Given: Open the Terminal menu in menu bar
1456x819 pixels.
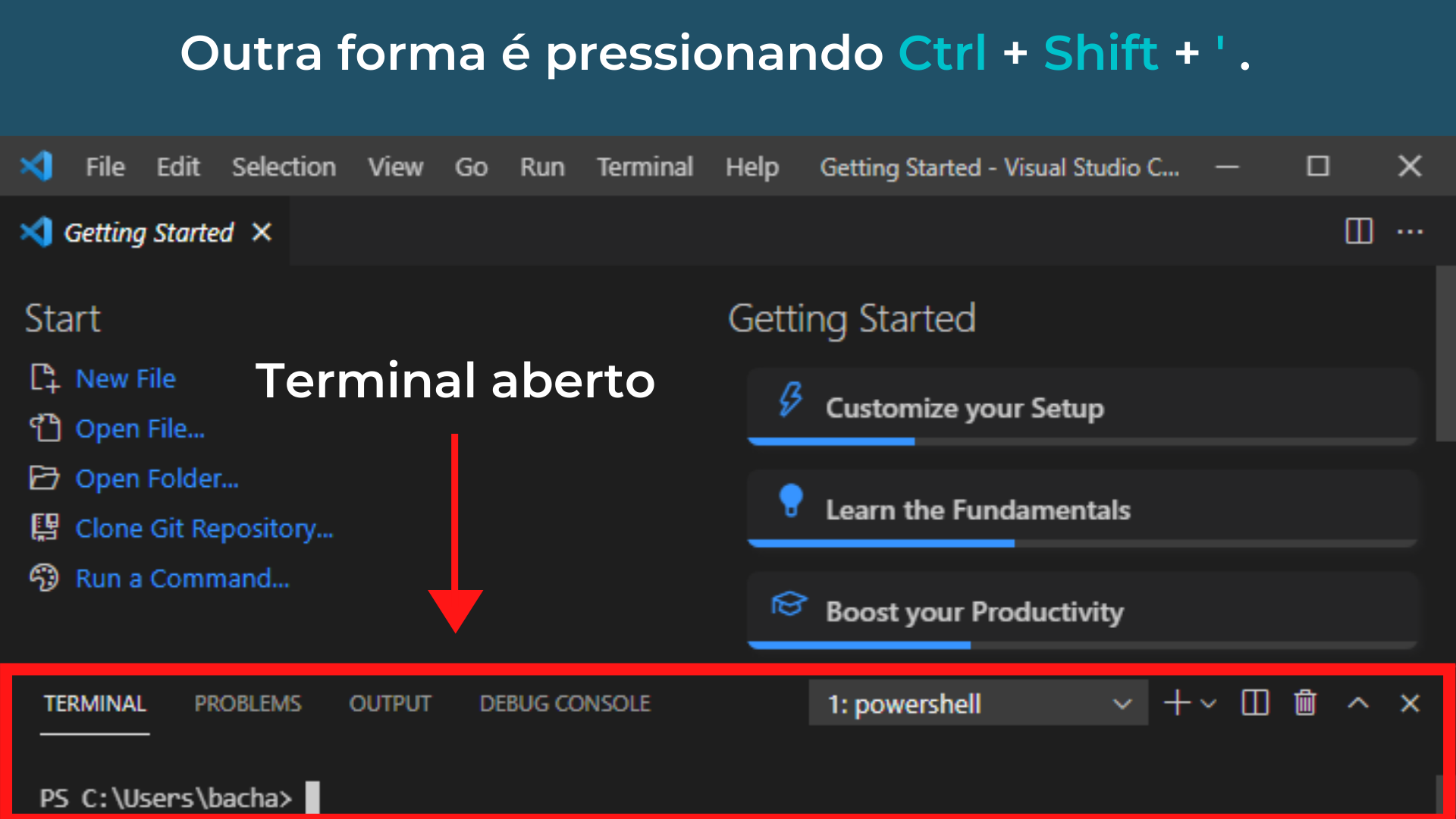Looking at the screenshot, I should [x=645, y=167].
